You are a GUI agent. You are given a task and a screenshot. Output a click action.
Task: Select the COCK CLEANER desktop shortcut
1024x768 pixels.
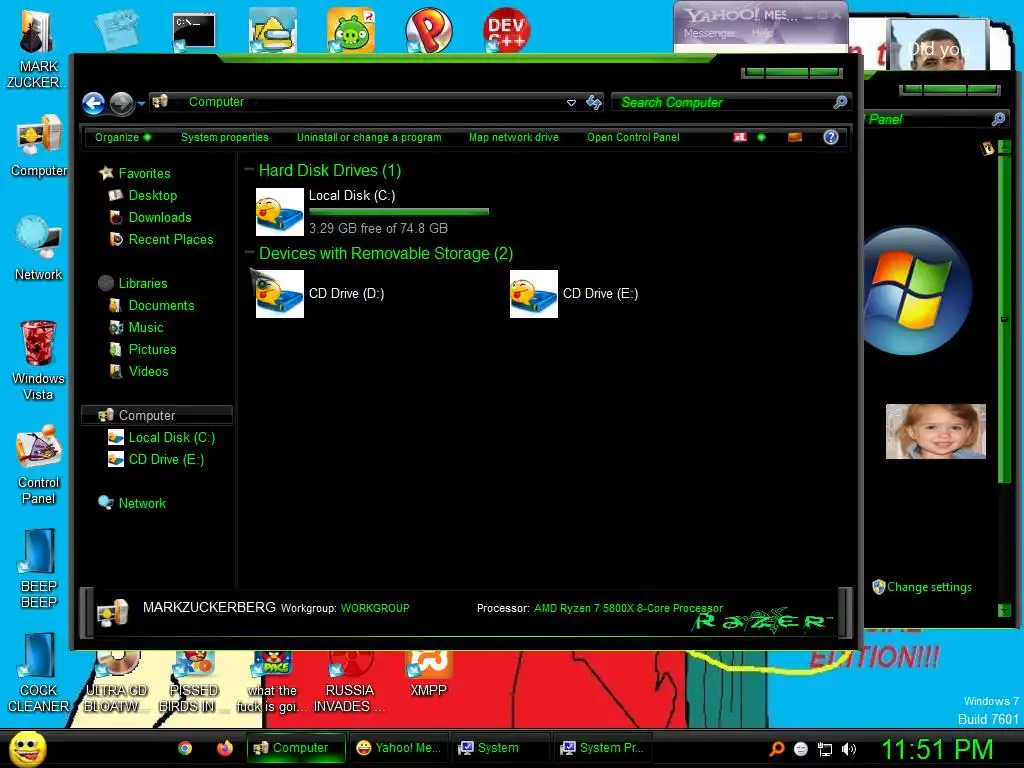pos(39,673)
